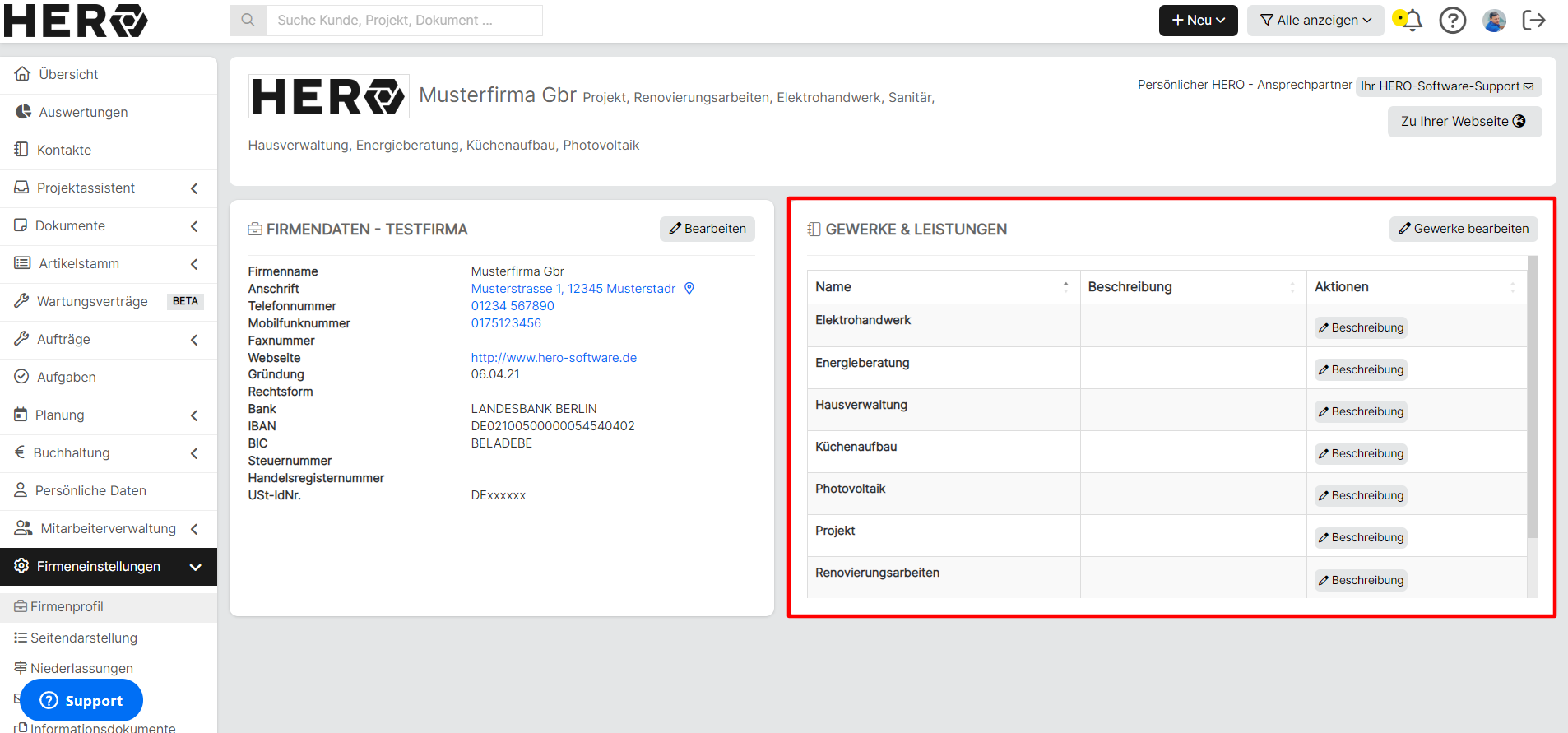Select Niederlassungen submenu item
Screen dimensions: 1568x733
[x=109, y=668]
